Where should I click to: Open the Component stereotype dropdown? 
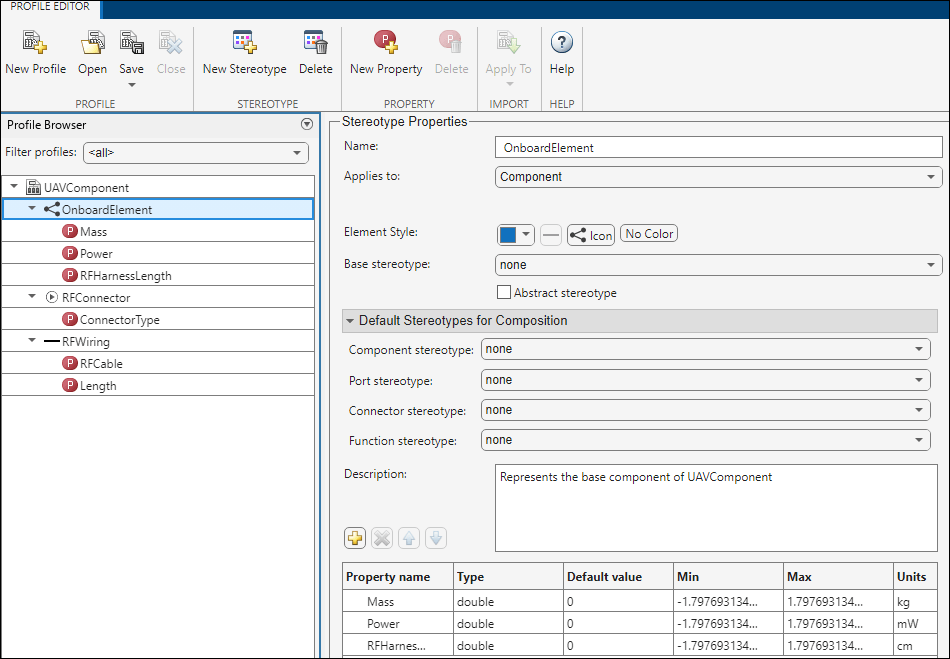pos(705,349)
